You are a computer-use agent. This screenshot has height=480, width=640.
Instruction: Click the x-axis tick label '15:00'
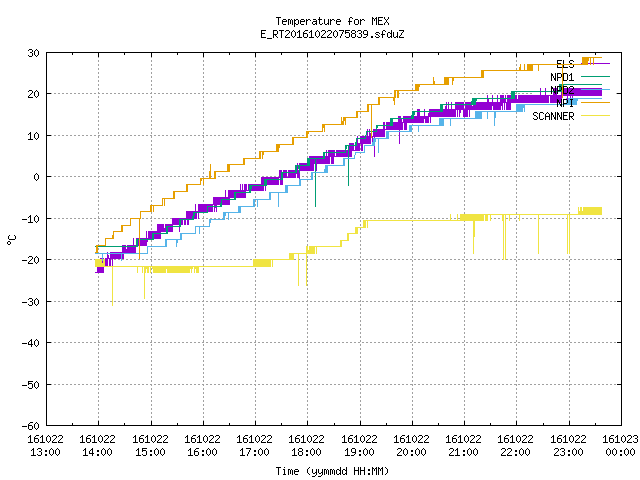[150, 452]
